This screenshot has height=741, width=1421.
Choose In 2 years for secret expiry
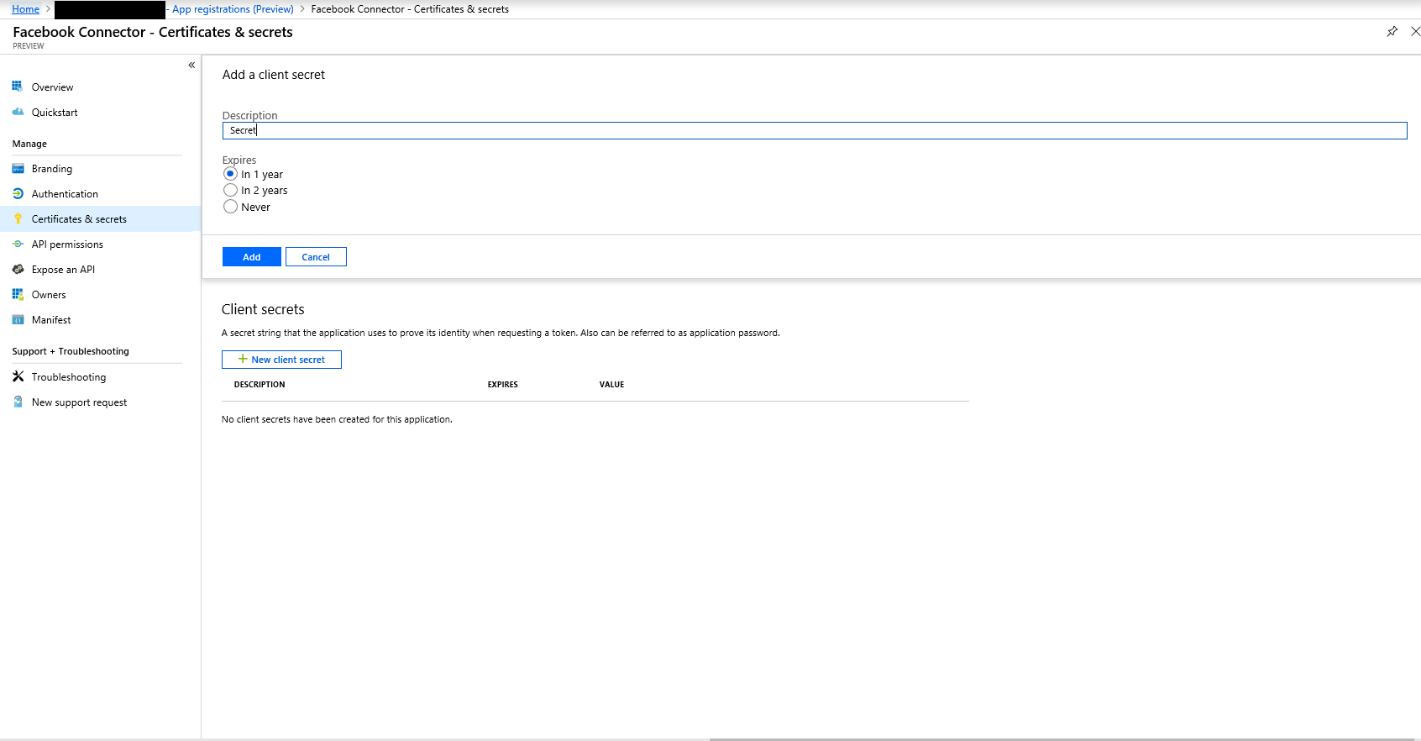coord(231,190)
